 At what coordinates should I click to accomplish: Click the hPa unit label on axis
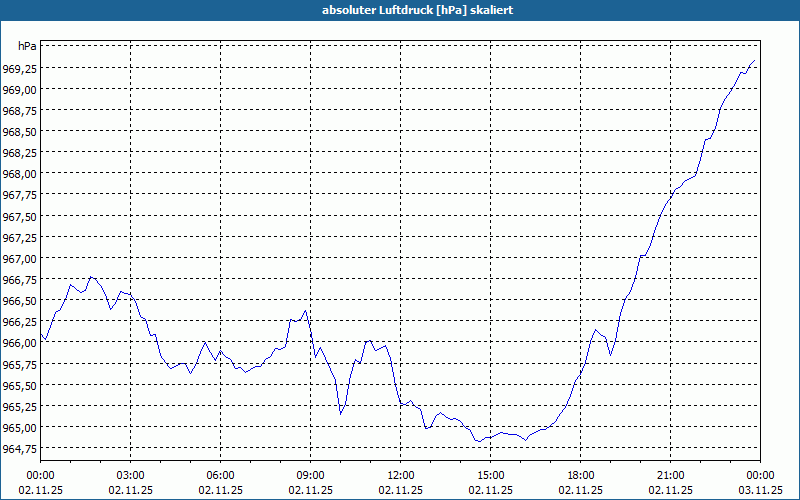click(27, 46)
